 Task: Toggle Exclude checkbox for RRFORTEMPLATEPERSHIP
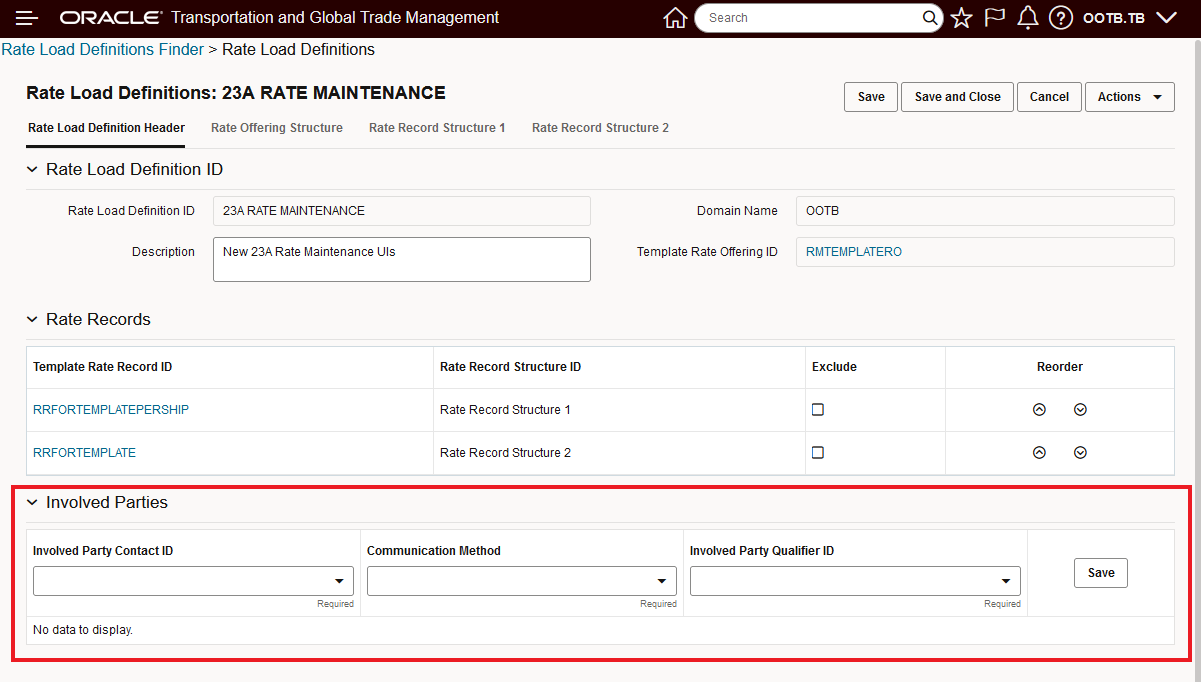click(818, 410)
